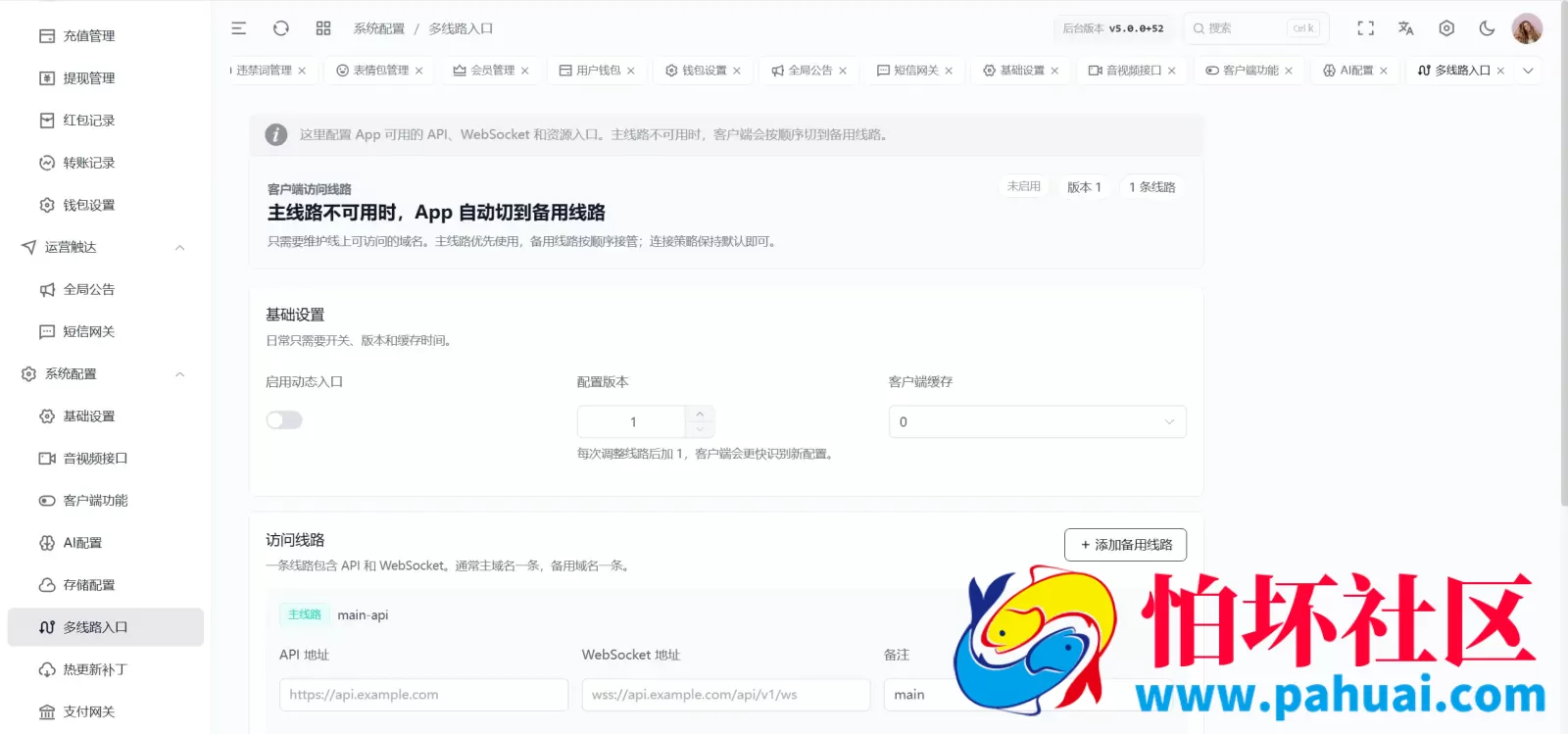The width and height of the screenshot is (1568, 734).
Task: Collapse the sidebar with the menu icon
Action: point(238,28)
